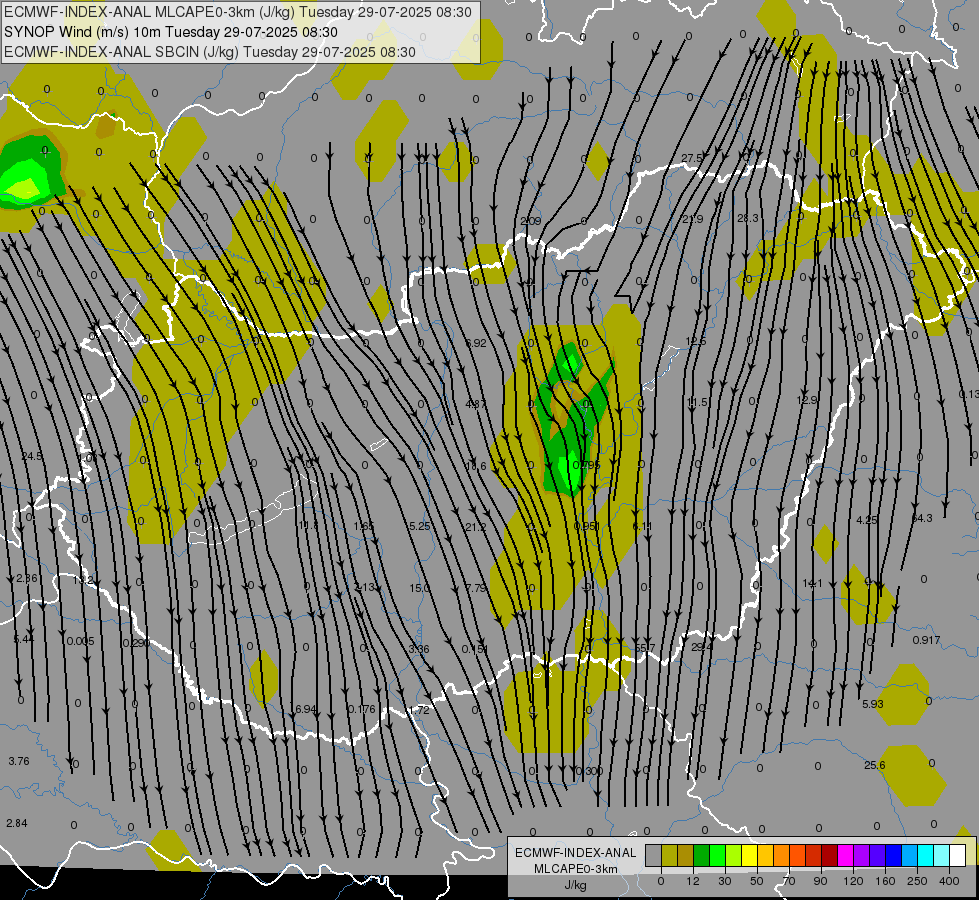Screen dimensions: 979x900
Task: Click the map value 0.951
Action: [x=586, y=527]
